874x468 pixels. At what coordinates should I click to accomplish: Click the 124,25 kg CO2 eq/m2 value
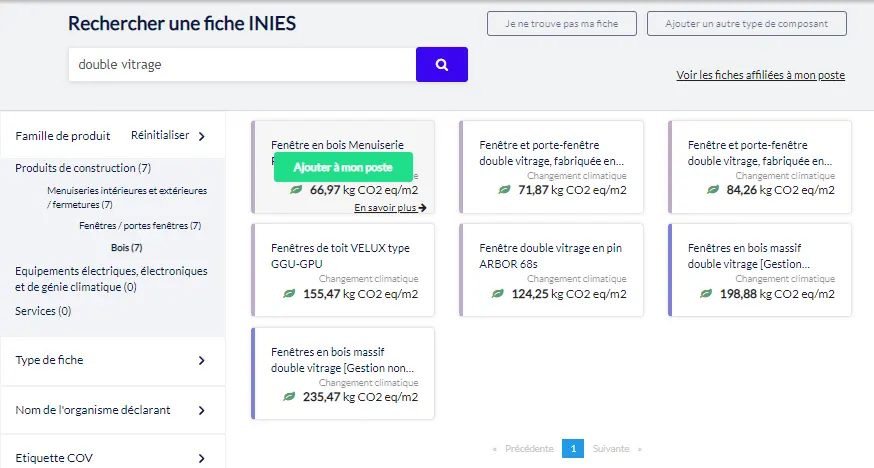[569, 294]
